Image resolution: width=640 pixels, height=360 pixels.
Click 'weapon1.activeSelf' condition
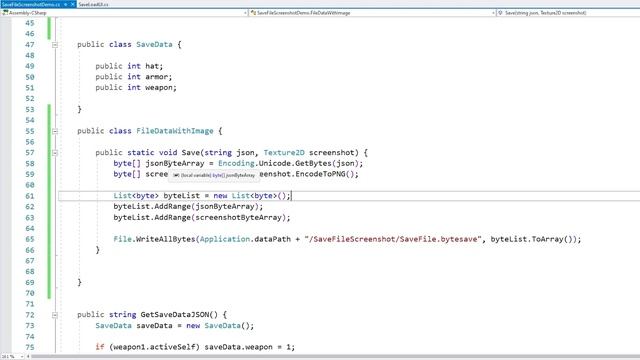(154, 347)
